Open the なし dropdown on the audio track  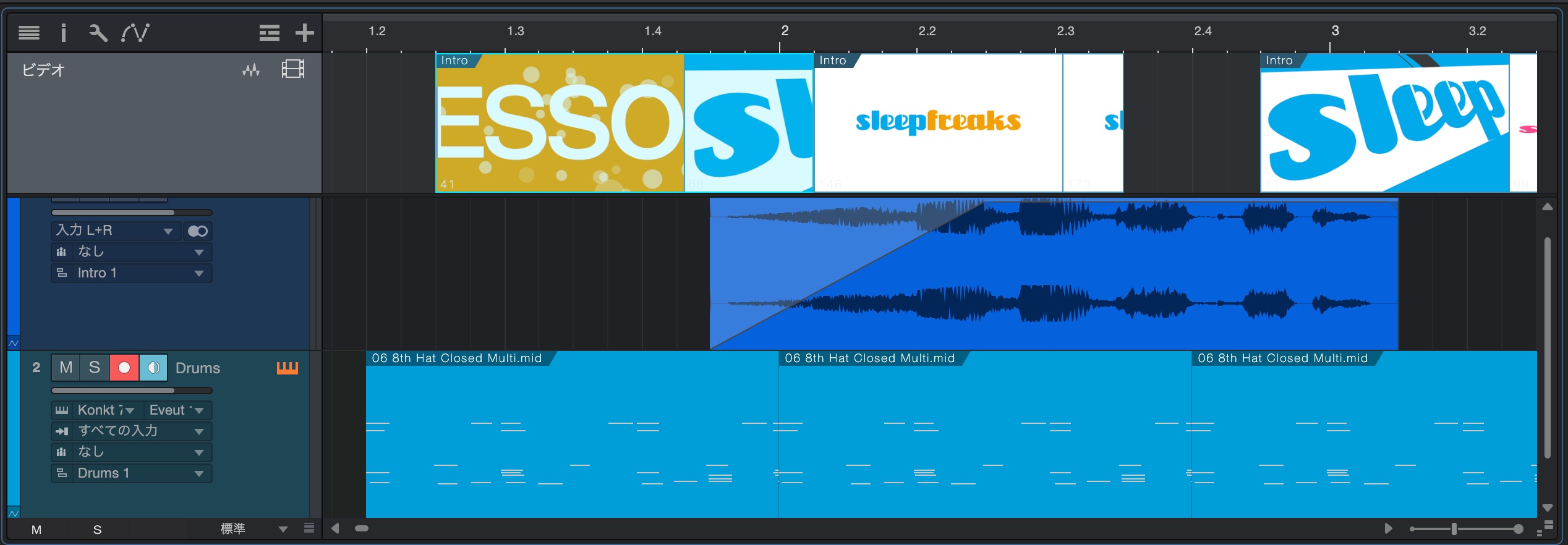tap(132, 252)
